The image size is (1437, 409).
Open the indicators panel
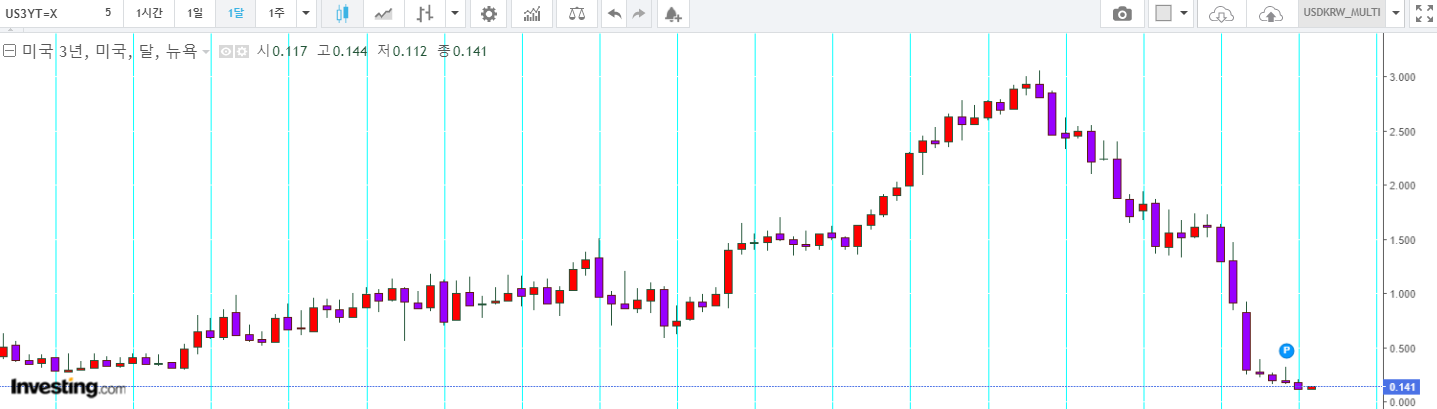point(532,14)
